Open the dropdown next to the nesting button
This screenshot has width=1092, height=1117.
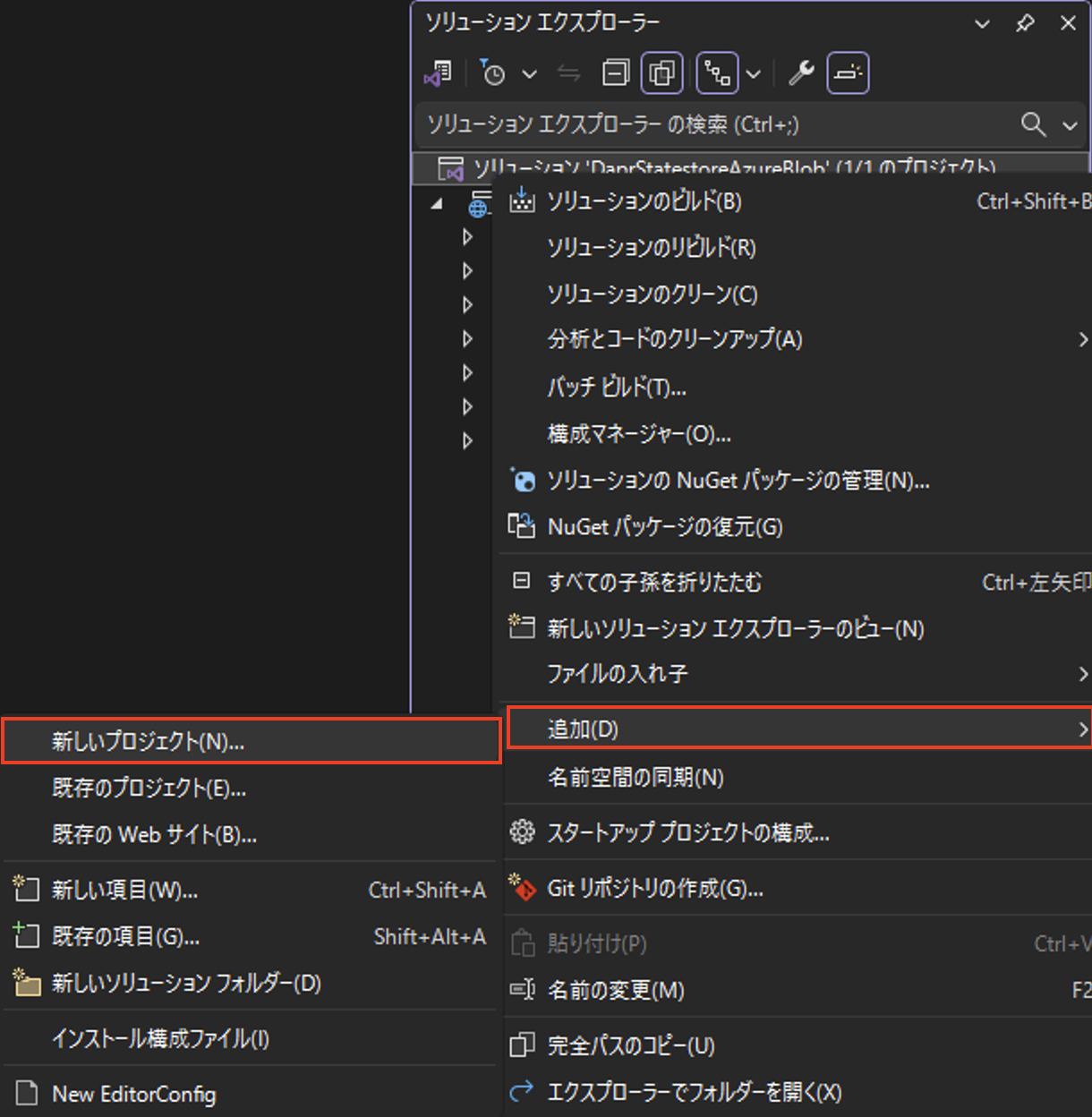tap(754, 74)
